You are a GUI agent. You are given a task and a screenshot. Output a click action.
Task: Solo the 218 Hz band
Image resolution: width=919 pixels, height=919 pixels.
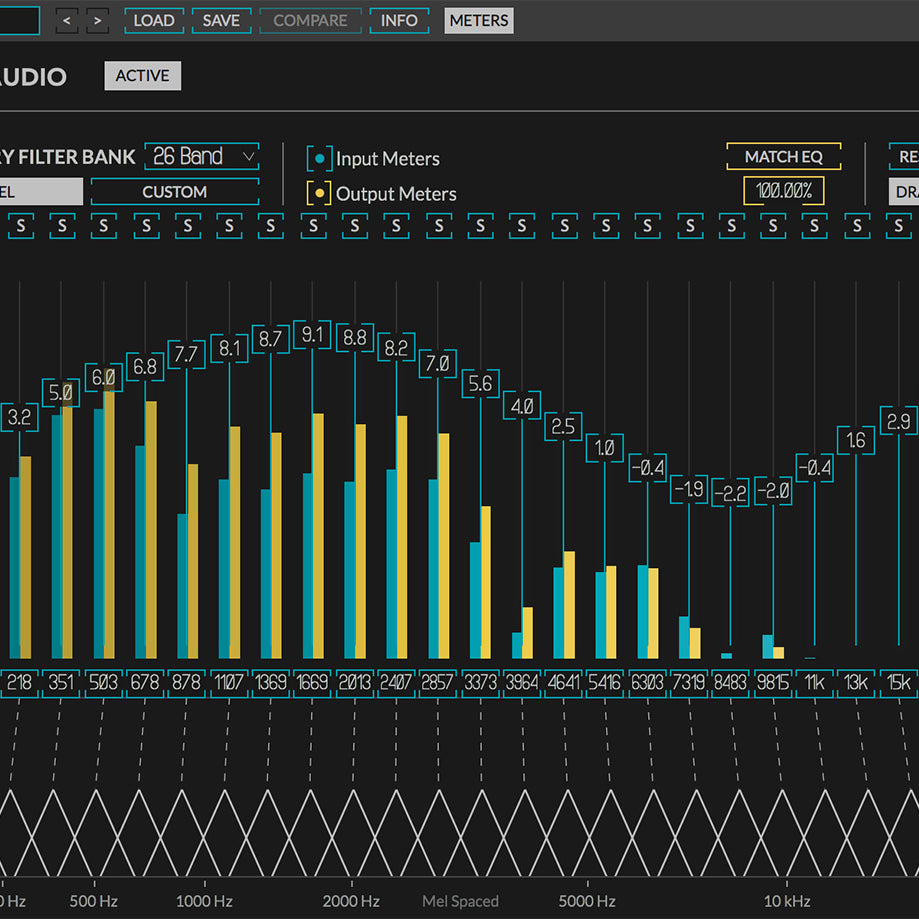coord(21,226)
